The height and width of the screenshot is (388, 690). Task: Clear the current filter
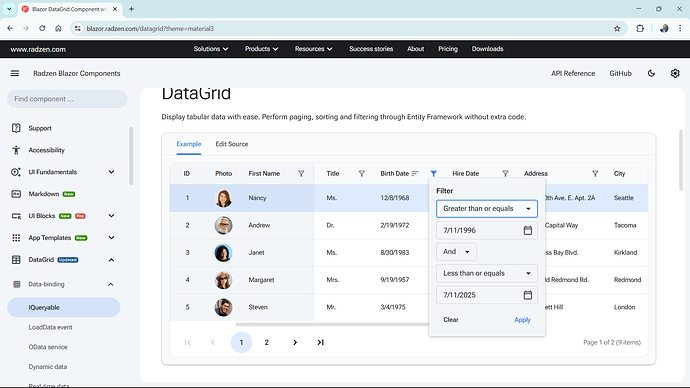451,320
